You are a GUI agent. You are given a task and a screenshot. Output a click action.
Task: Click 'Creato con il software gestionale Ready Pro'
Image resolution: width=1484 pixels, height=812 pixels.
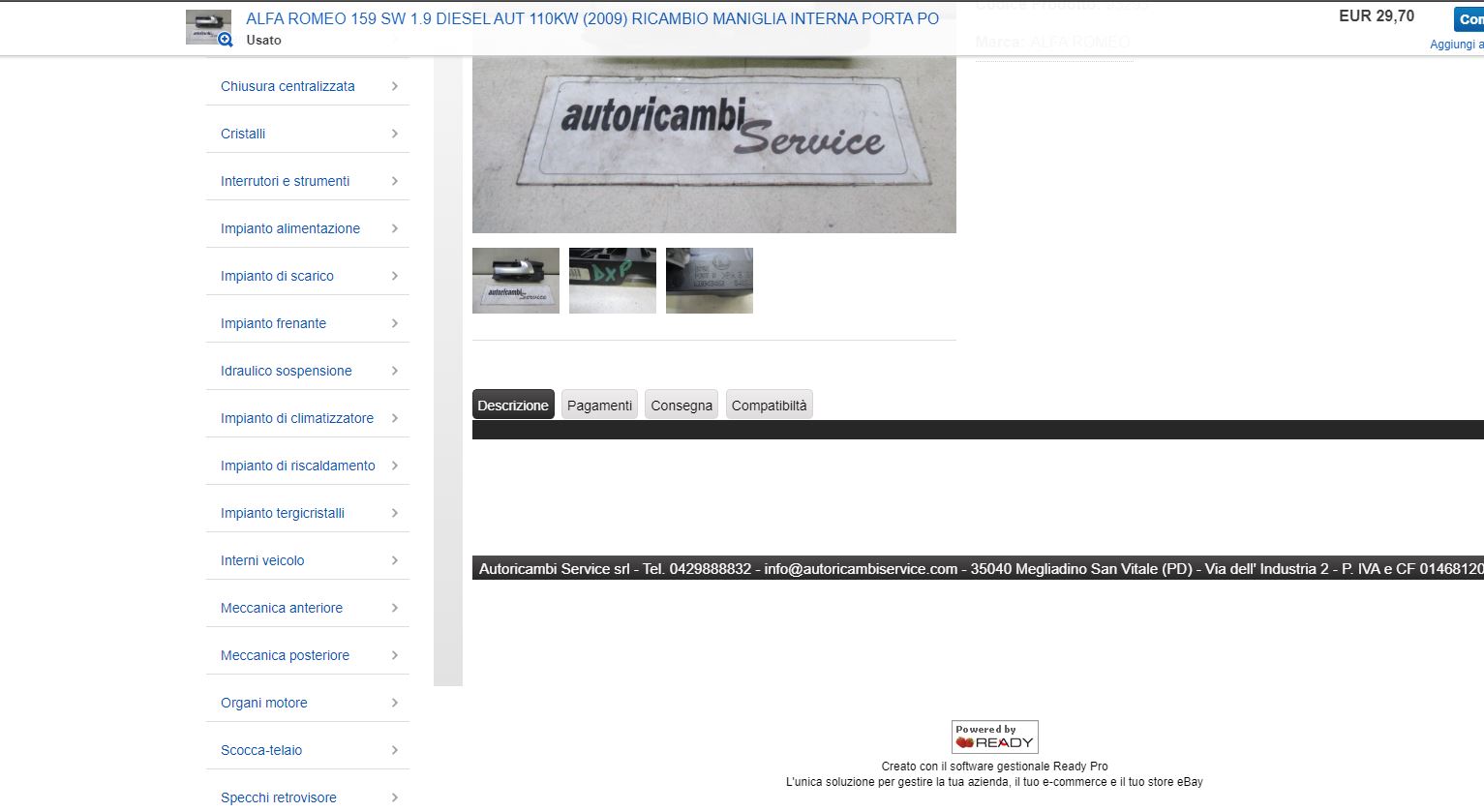point(994,766)
